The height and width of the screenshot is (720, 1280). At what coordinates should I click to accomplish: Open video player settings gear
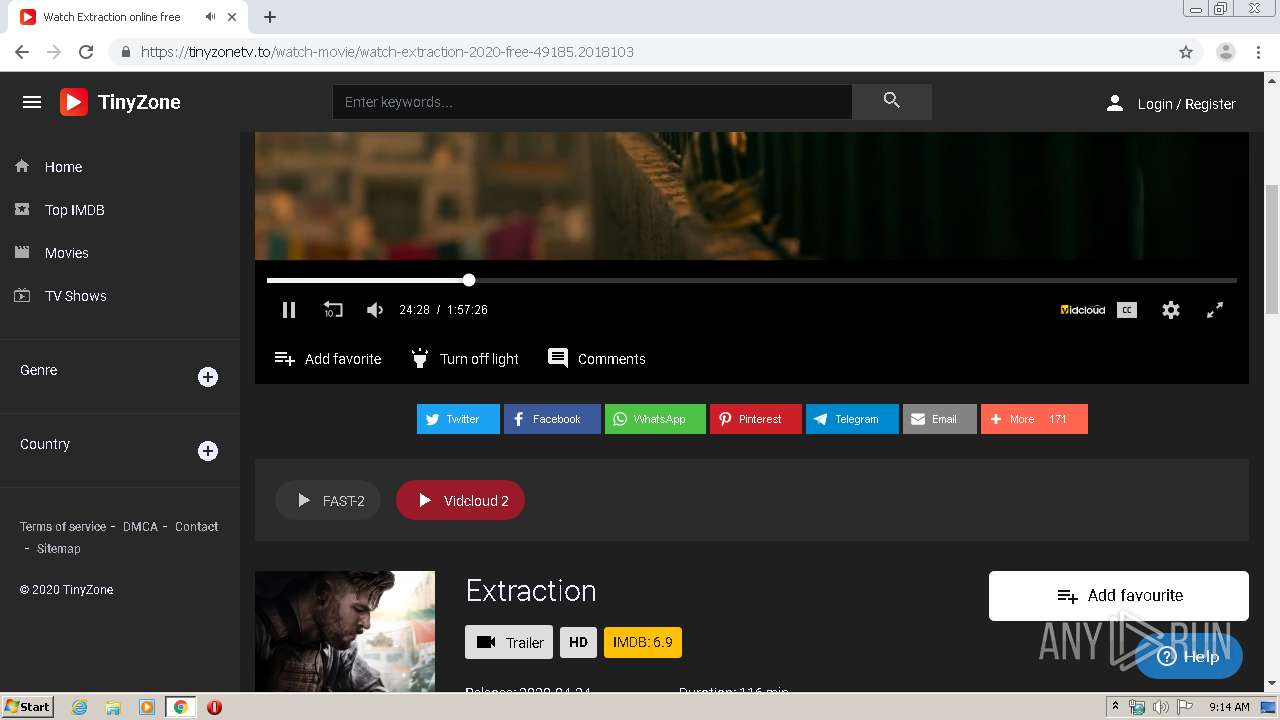click(1171, 310)
